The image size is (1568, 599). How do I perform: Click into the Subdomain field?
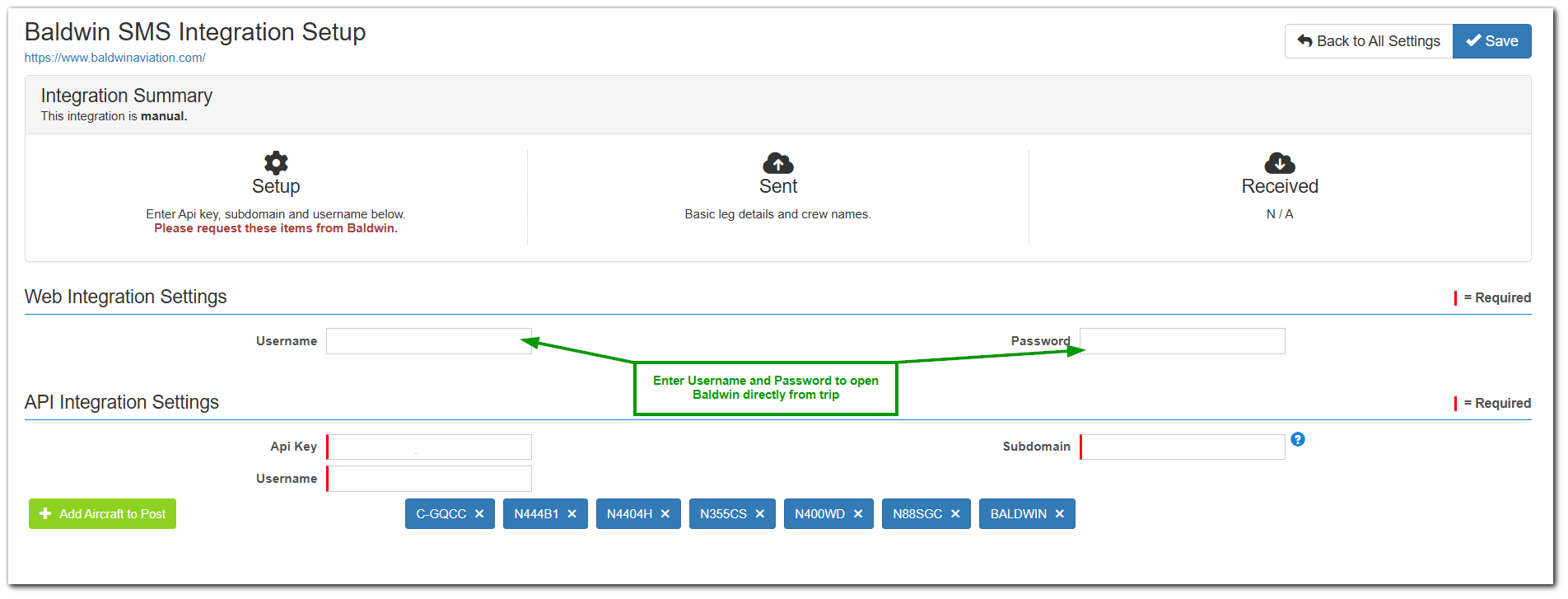click(x=1183, y=447)
